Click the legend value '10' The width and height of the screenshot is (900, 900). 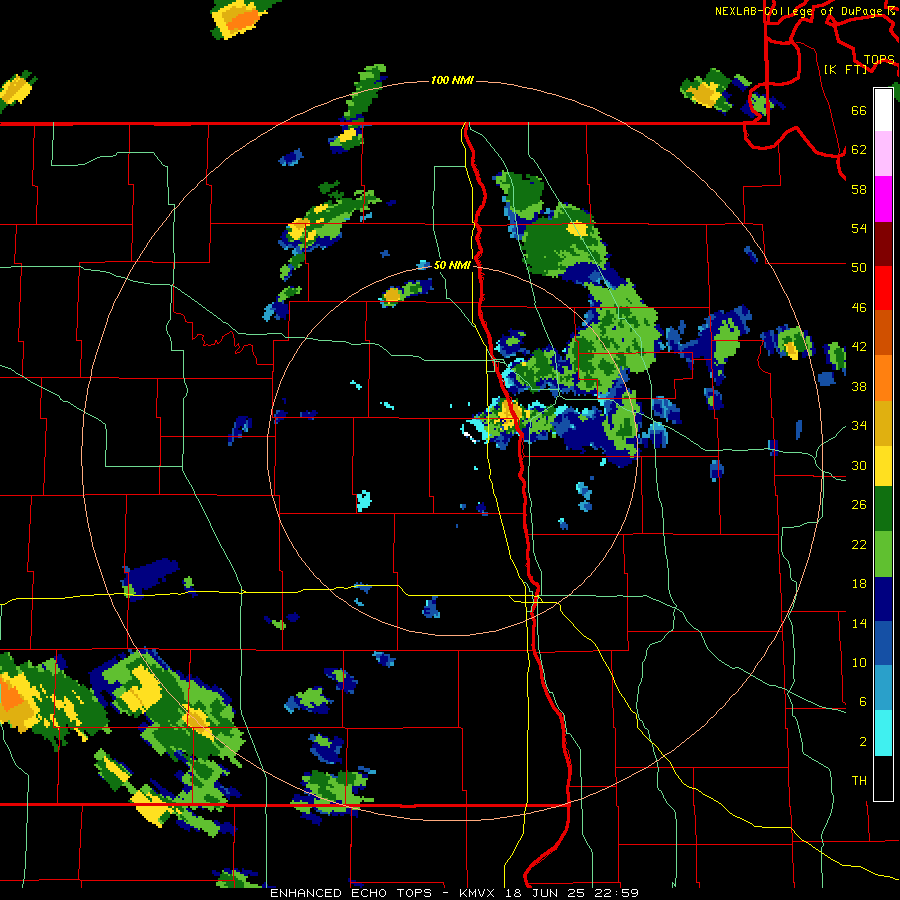coord(859,662)
